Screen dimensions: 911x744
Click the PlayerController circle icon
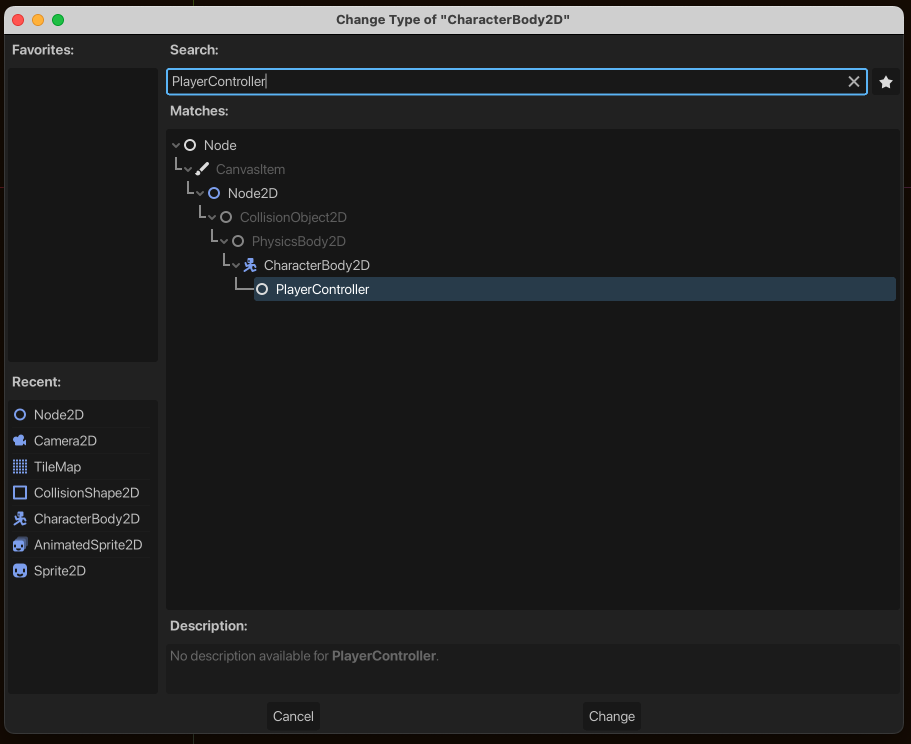(262, 289)
